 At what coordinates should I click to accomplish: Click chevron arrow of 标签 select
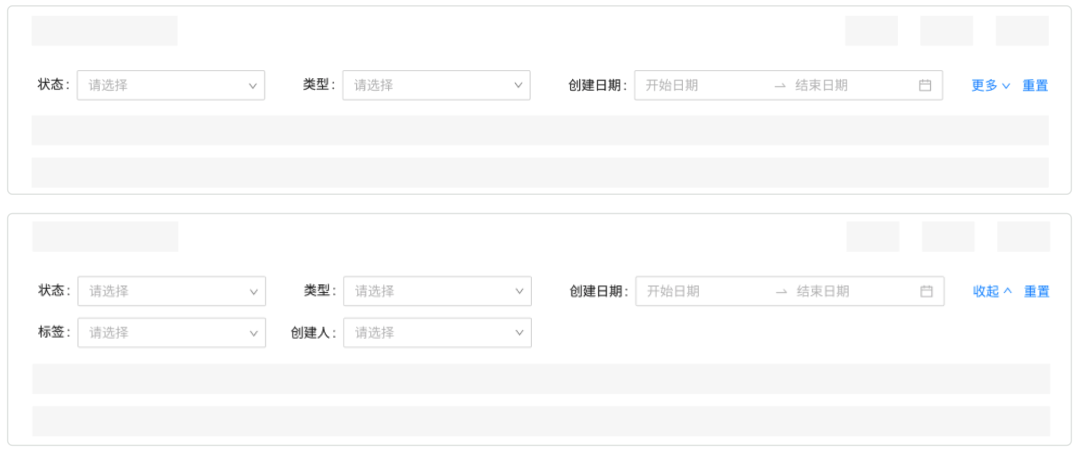(x=254, y=332)
